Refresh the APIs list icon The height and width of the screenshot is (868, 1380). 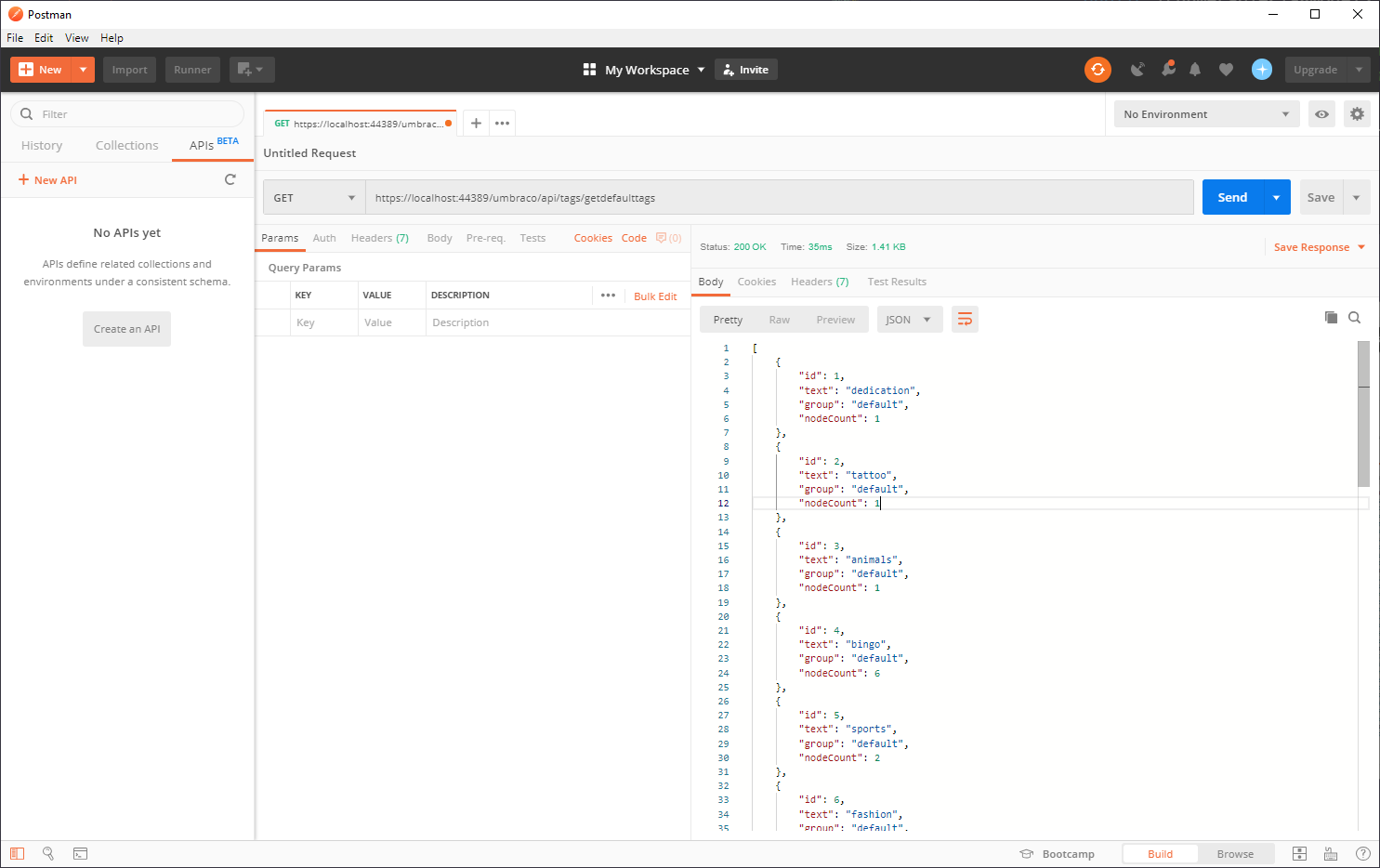point(230,179)
